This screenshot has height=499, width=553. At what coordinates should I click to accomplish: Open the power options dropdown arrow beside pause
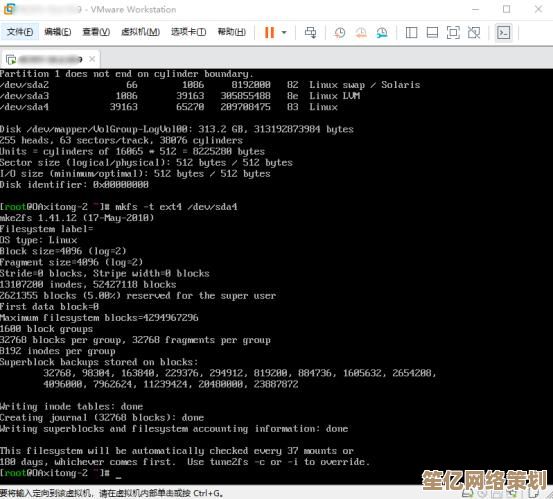(x=284, y=32)
